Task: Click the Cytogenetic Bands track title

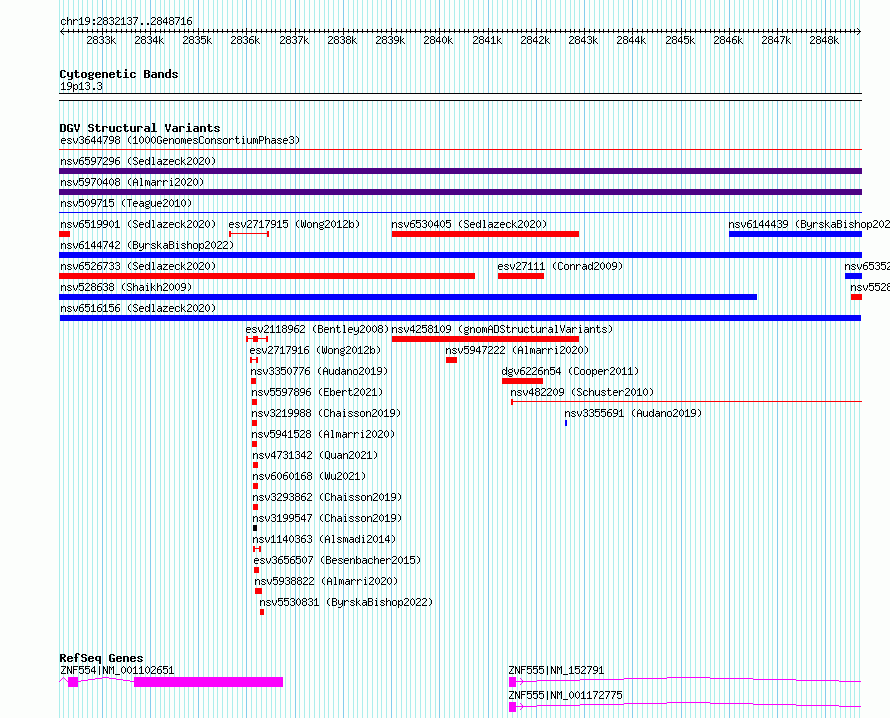Action: coord(119,74)
